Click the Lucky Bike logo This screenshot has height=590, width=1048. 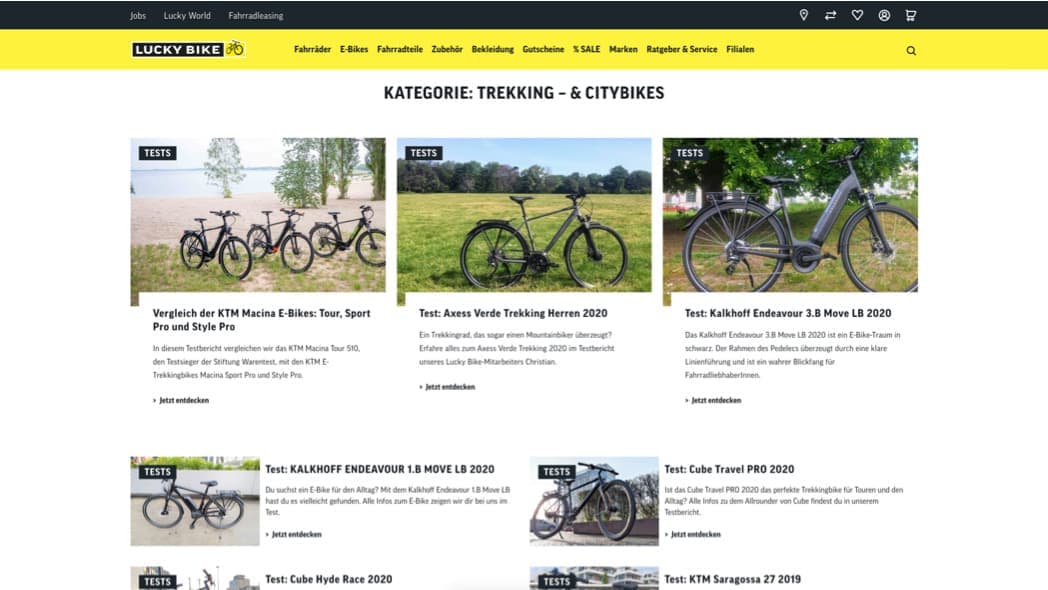click(188, 49)
